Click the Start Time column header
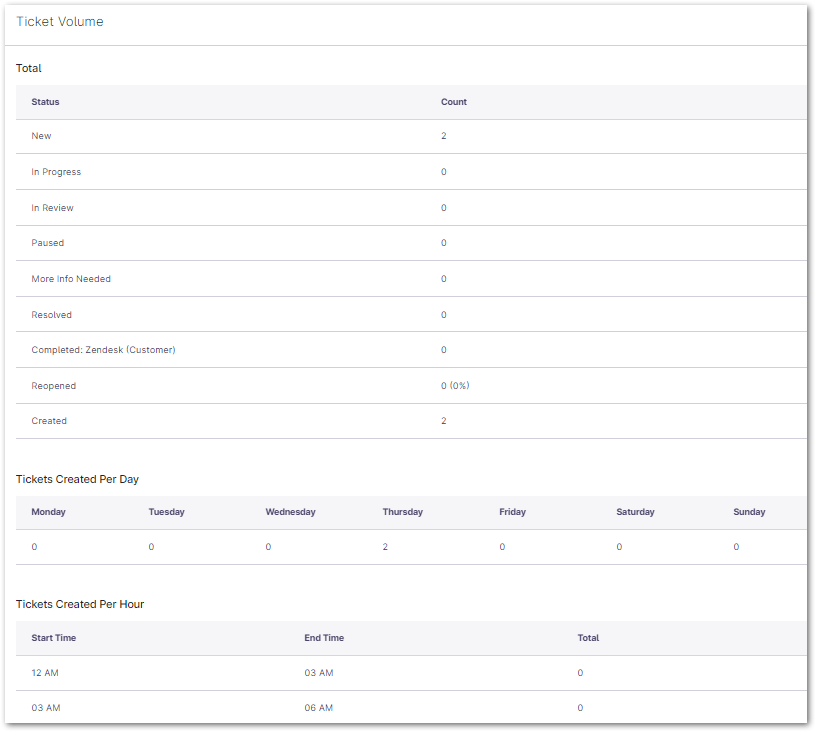 coord(53,638)
